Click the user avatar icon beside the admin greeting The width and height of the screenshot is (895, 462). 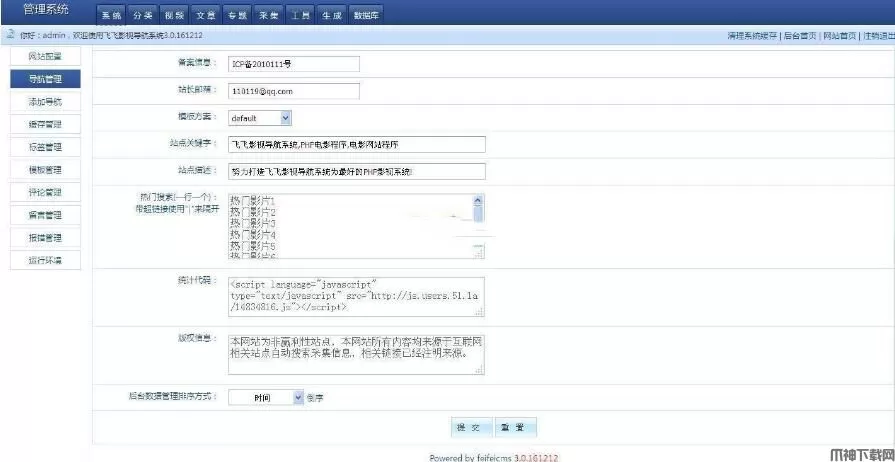(x=10, y=34)
